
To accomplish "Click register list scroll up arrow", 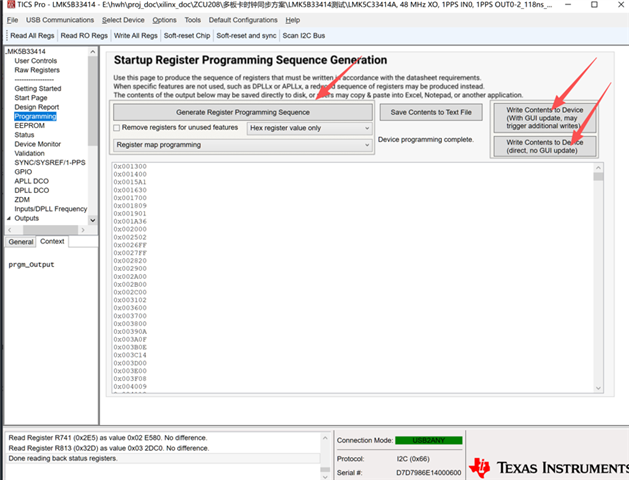I will click(x=598, y=168).
